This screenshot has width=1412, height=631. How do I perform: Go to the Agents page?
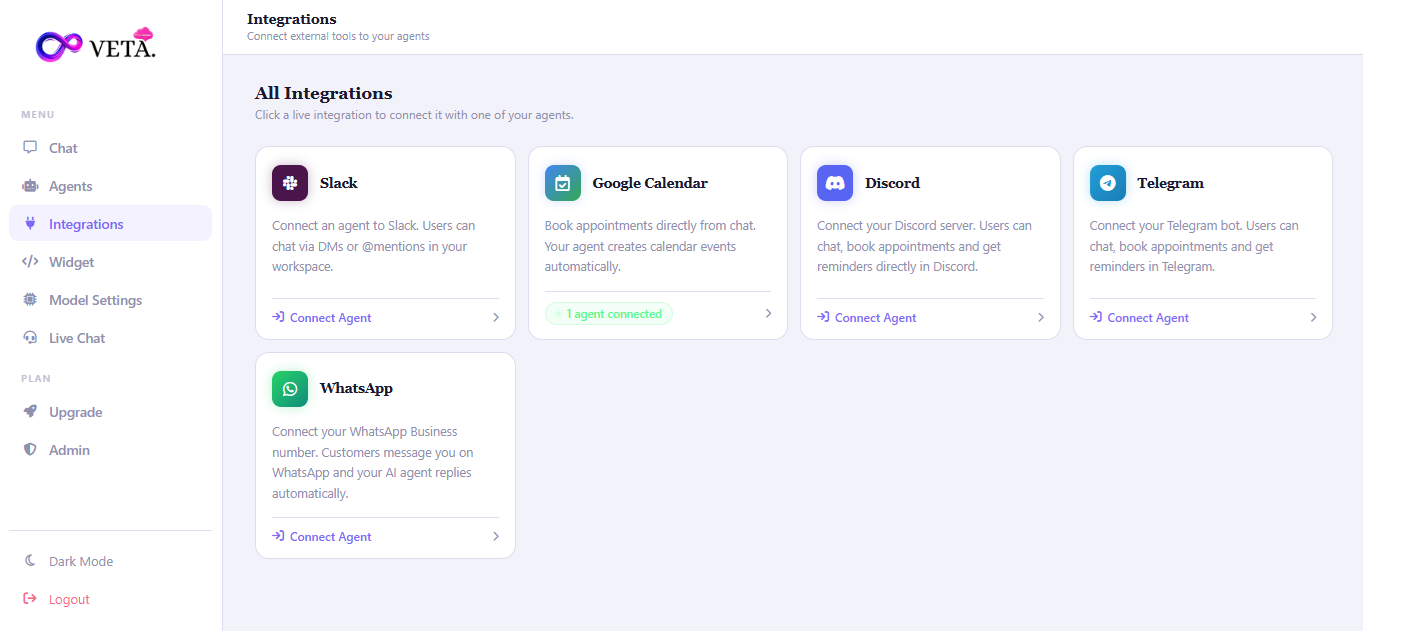tap(110, 186)
